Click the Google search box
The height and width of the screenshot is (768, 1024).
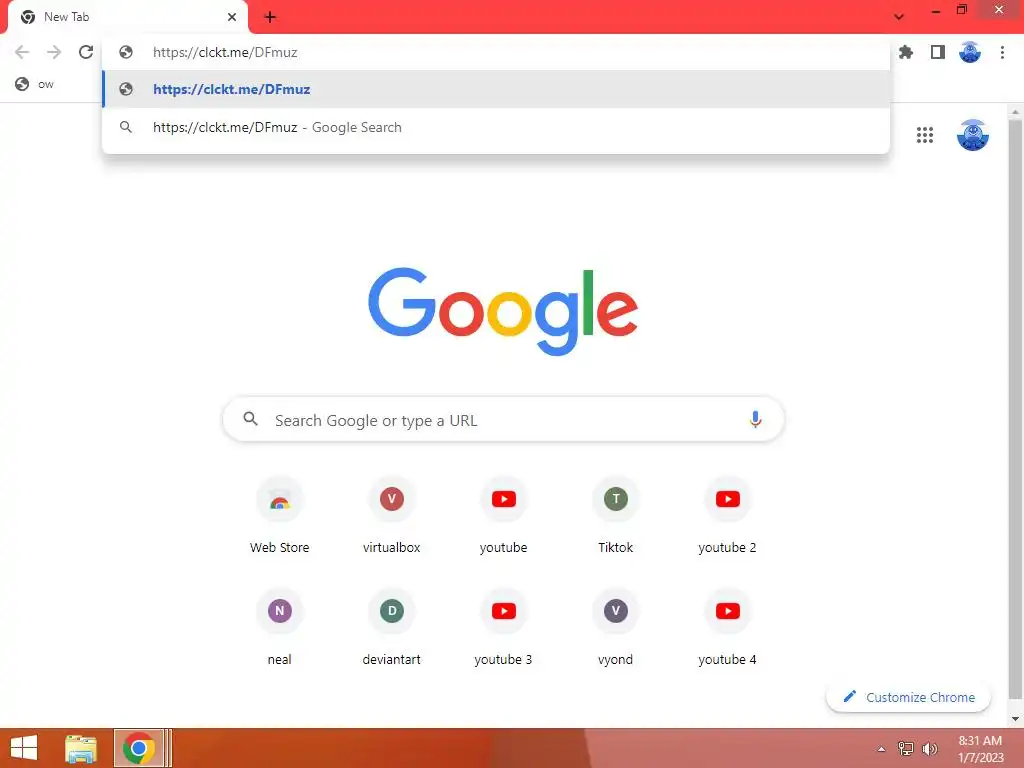coord(504,419)
